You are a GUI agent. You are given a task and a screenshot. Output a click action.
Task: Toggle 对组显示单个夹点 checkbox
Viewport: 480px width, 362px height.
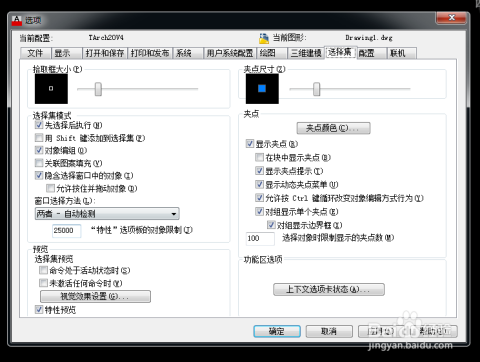point(259,211)
